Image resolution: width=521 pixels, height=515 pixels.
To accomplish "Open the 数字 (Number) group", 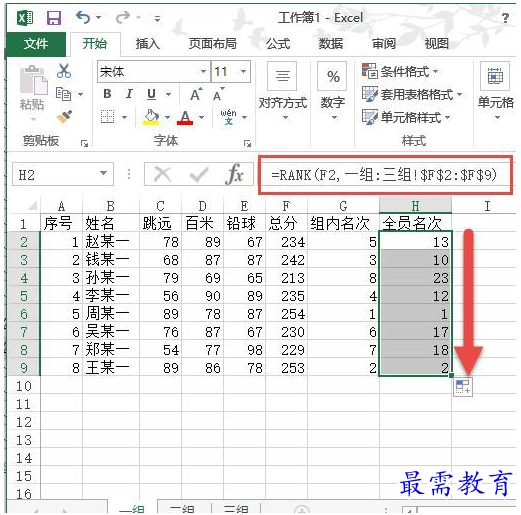I will [x=332, y=91].
